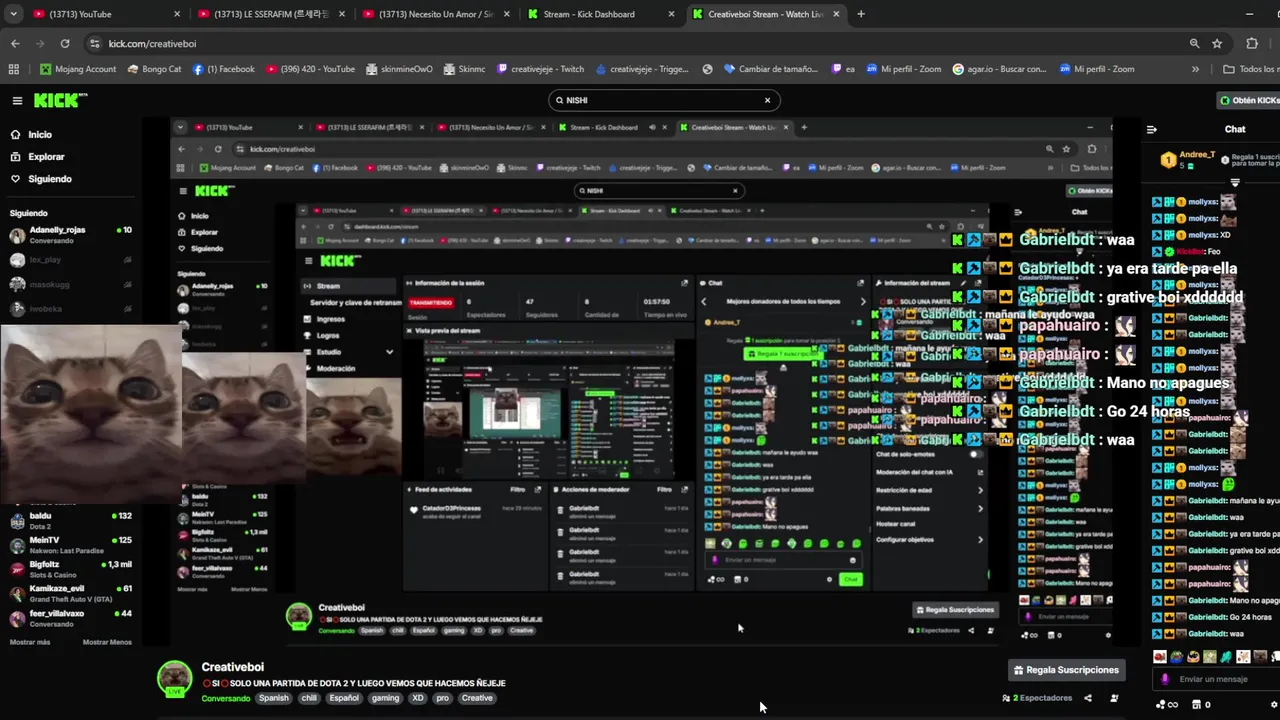Select the Creative tag
Viewport: 1280px width, 720px height.
(477, 698)
